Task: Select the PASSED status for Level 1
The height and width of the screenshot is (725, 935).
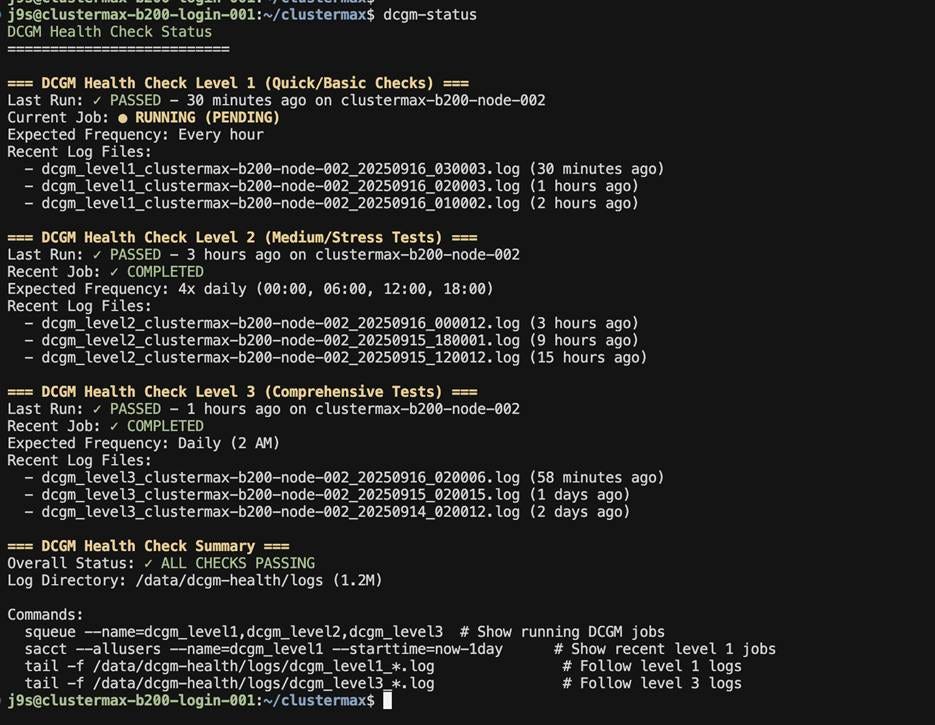Action: [130, 100]
